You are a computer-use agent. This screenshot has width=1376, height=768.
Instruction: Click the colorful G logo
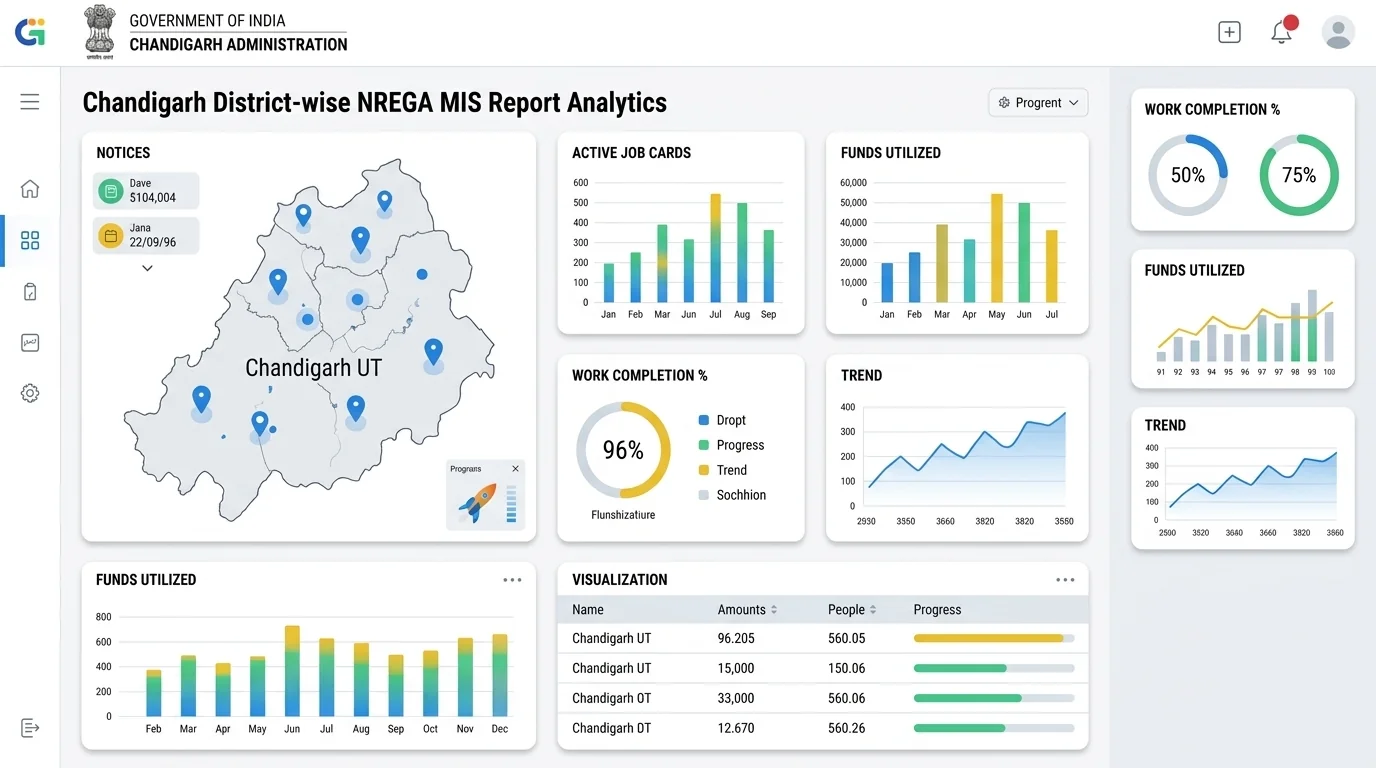tap(30, 32)
